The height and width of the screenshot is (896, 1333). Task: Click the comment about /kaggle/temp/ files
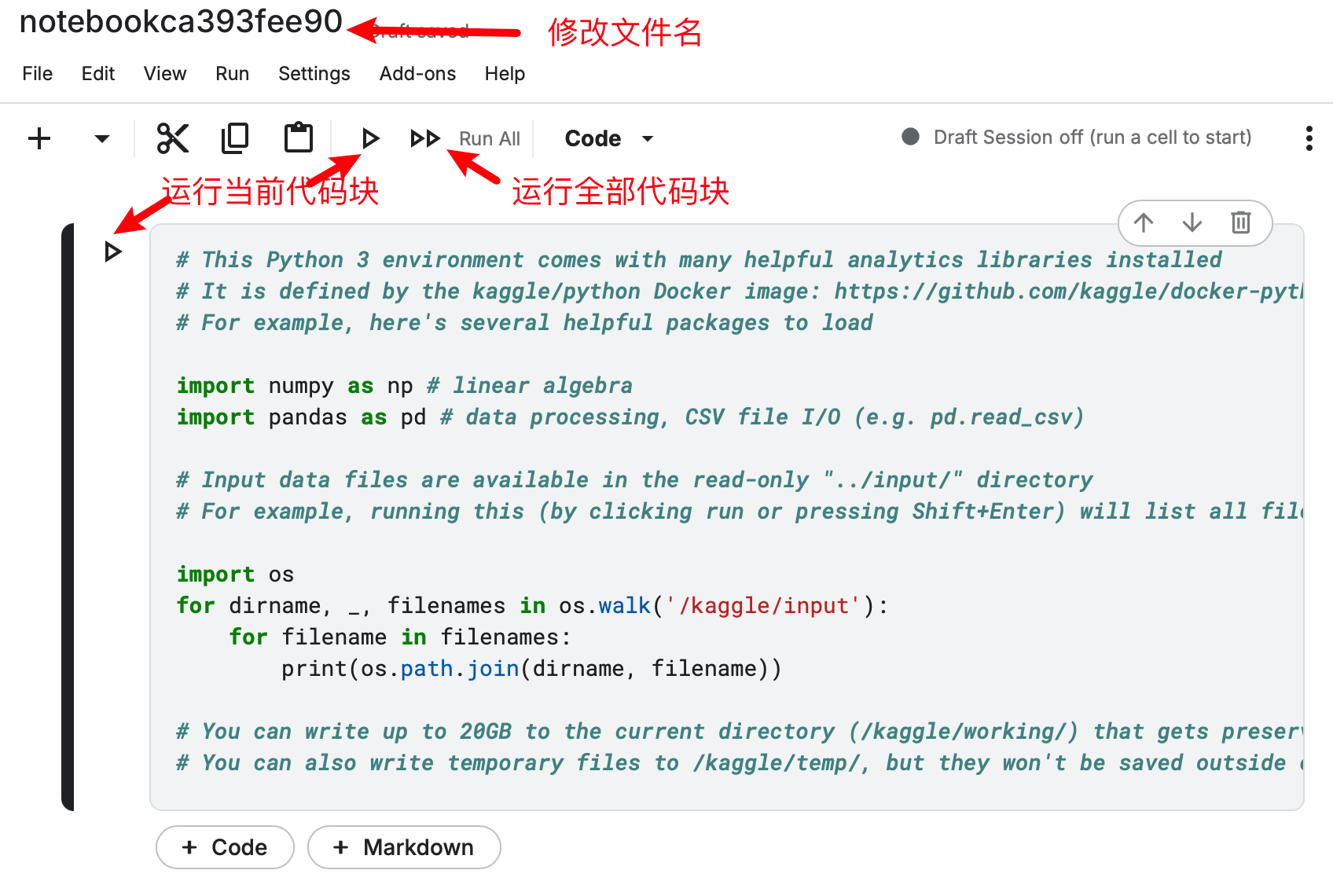click(740, 763)
